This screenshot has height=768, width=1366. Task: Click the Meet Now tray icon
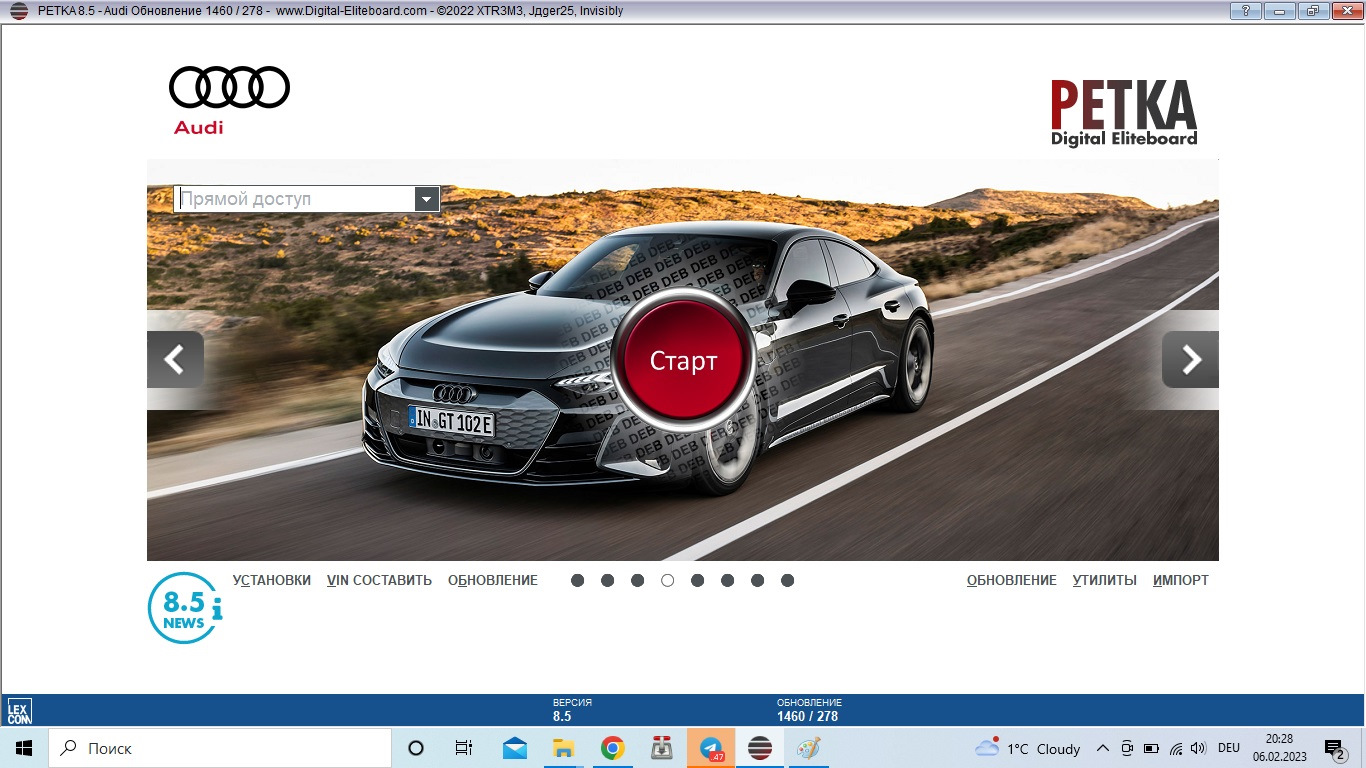click(1127, 748)
